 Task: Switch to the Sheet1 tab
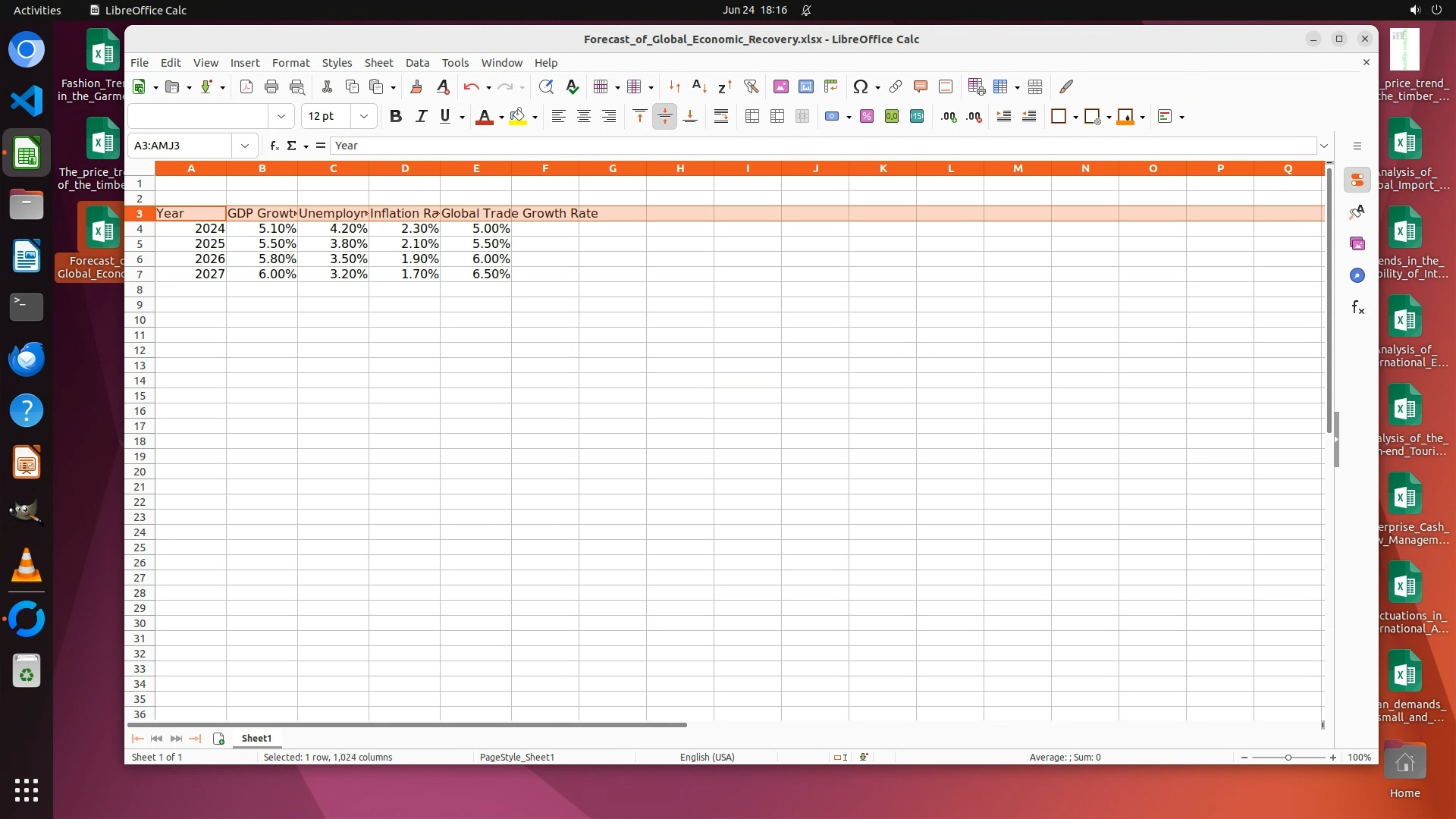tap(256, 738)
